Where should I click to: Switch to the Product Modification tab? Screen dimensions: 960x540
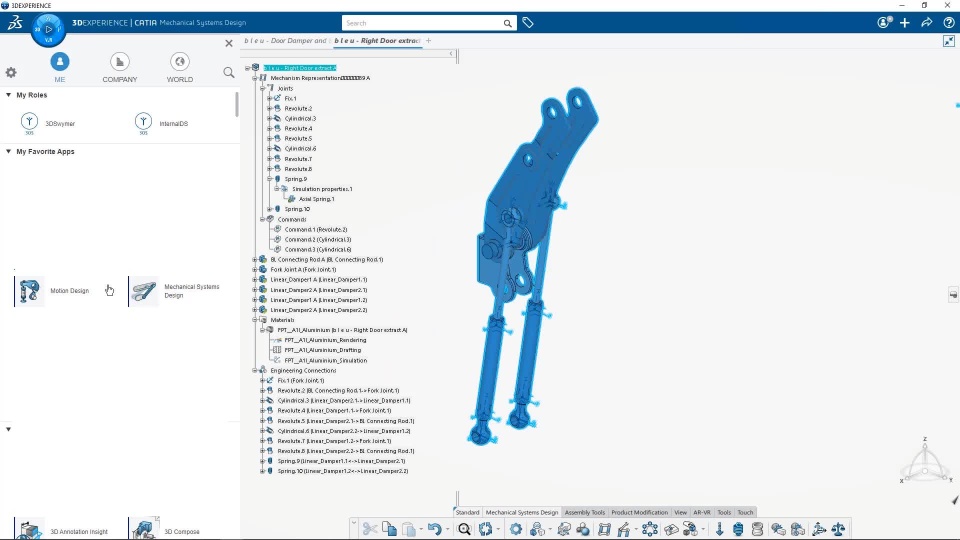639,512
